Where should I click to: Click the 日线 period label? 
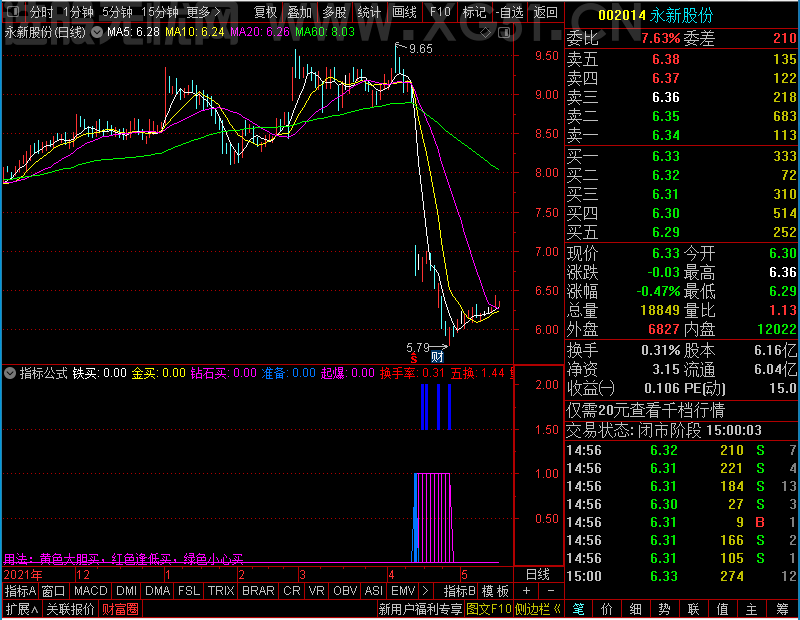point(538,575)
